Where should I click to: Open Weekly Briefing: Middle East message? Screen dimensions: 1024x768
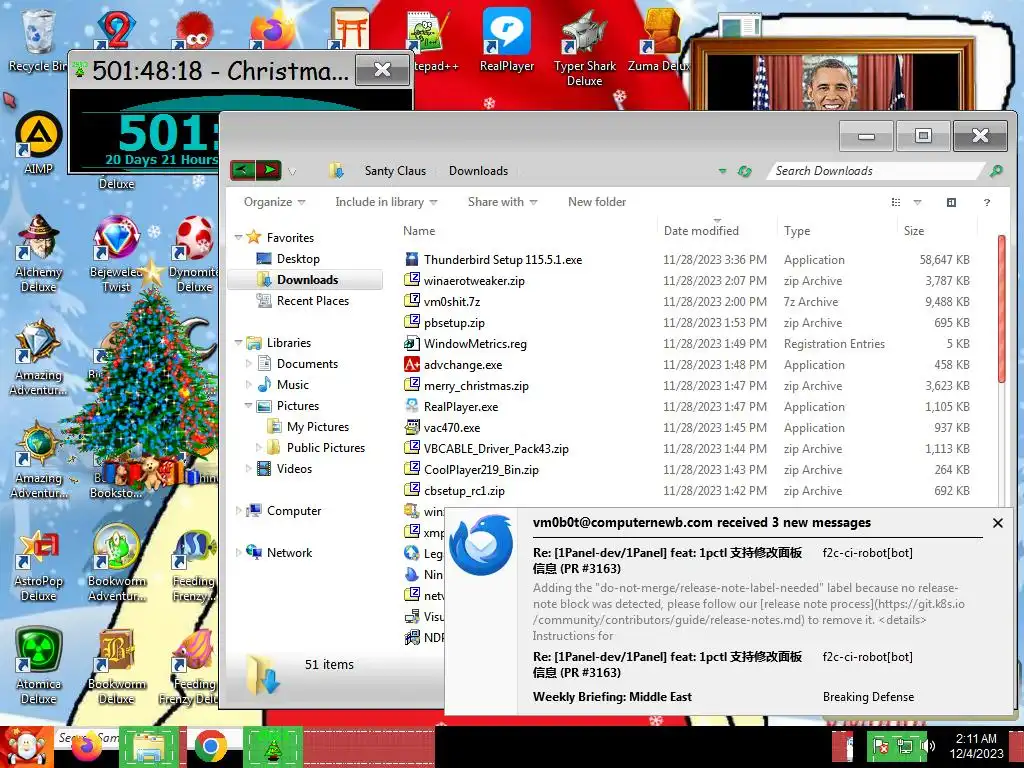pyautogui.click(x=612, y=697)
